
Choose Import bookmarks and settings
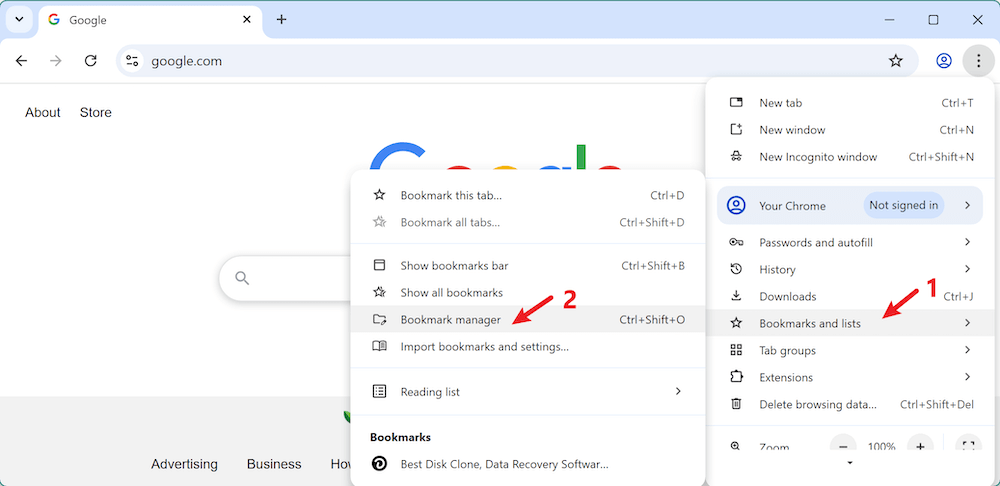528,347
